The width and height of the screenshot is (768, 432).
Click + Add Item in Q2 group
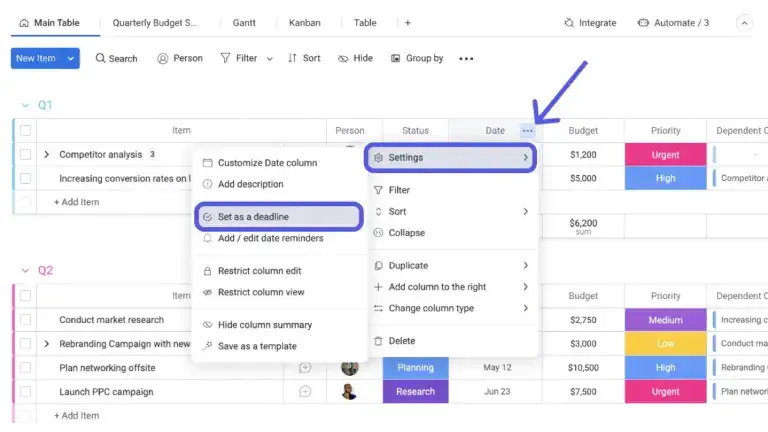76,415
